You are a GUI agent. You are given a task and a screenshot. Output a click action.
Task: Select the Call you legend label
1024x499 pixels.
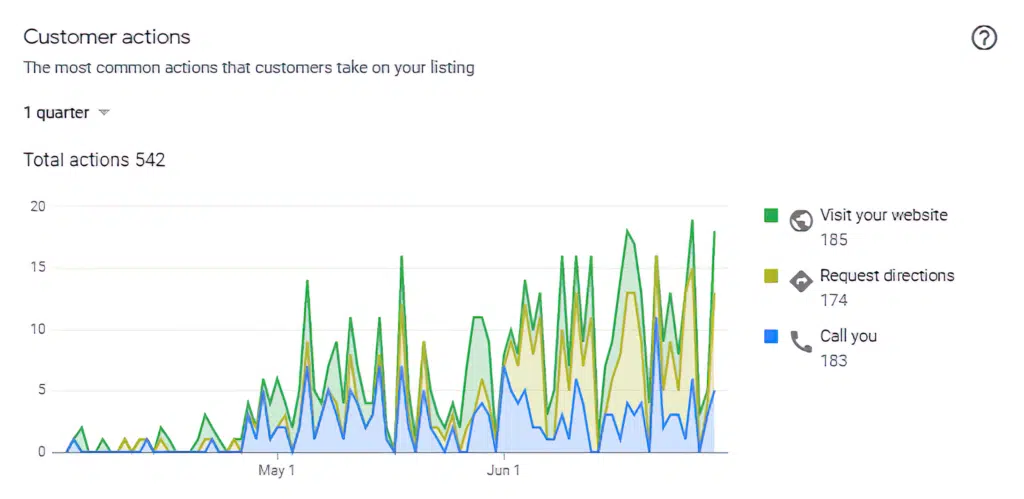click(x=848, y=337)
